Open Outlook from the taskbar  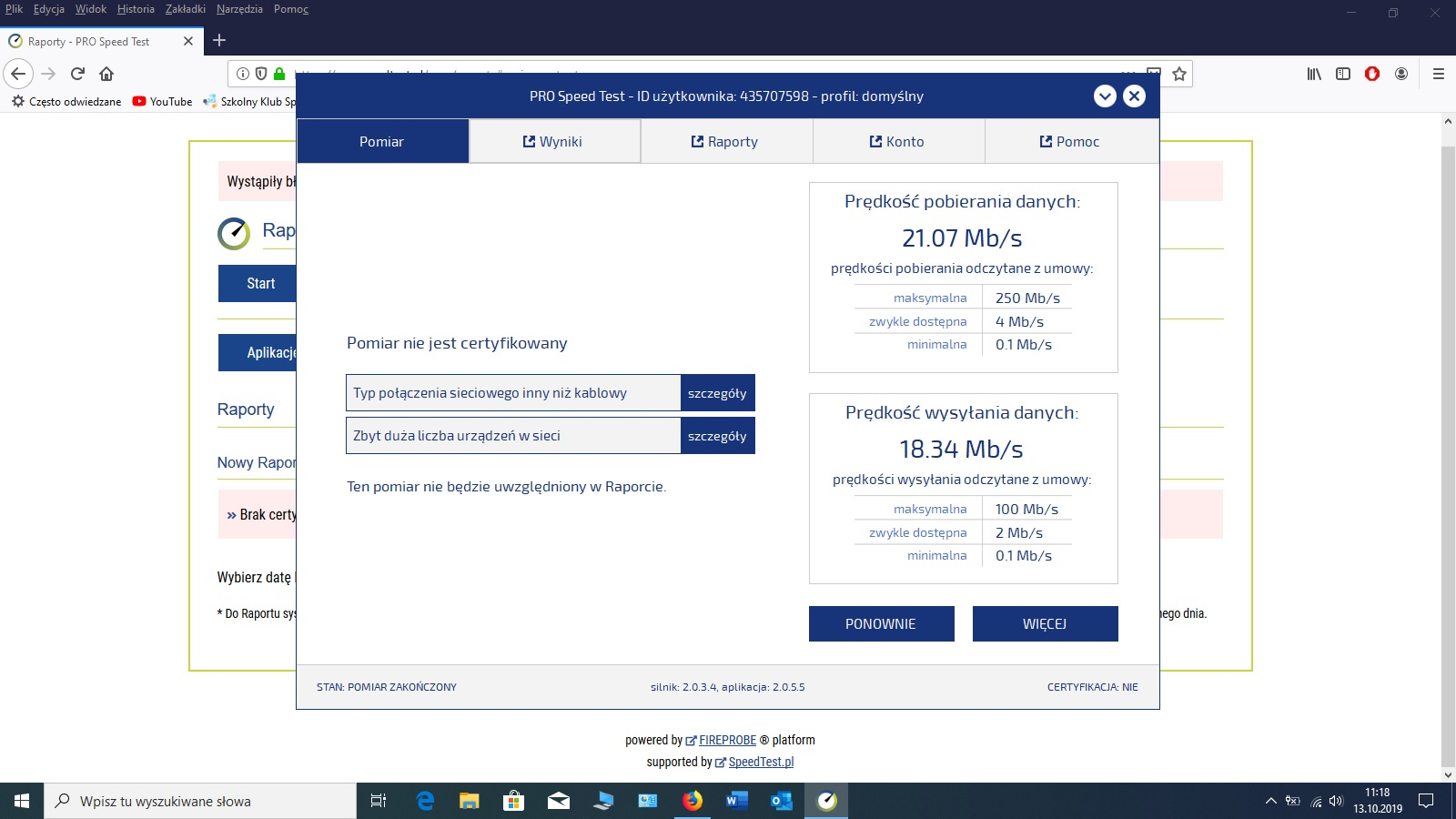pyautogui.click(x=782, y=801)
